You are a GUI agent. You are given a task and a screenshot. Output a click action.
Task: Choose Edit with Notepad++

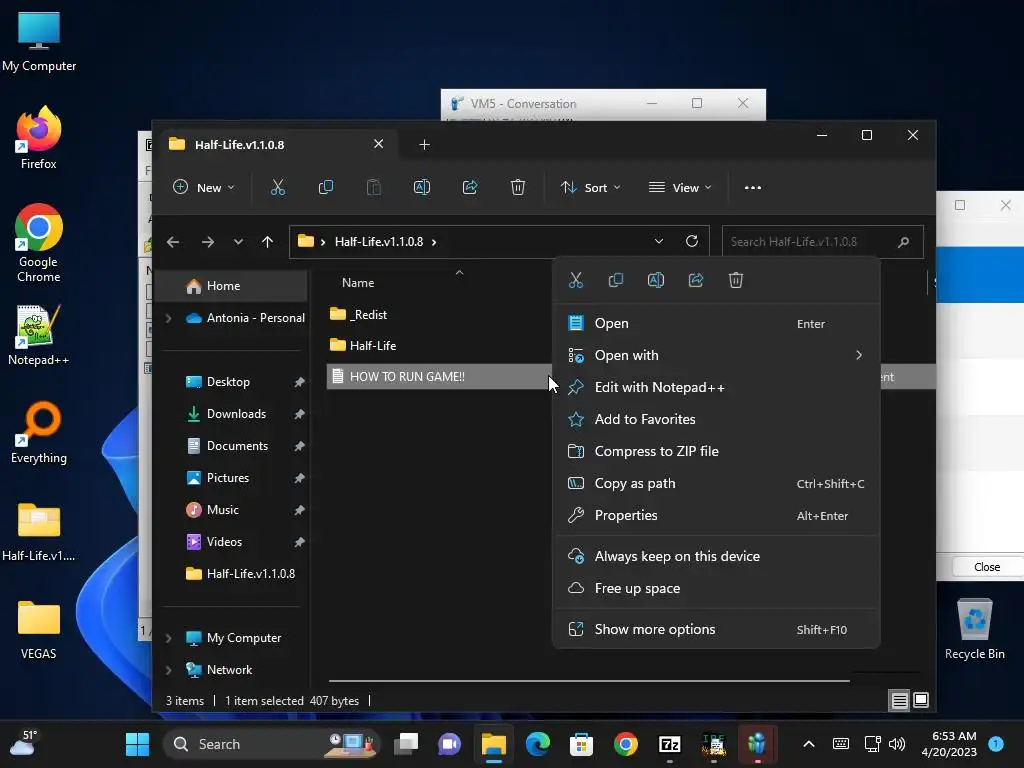click(716, 387)
